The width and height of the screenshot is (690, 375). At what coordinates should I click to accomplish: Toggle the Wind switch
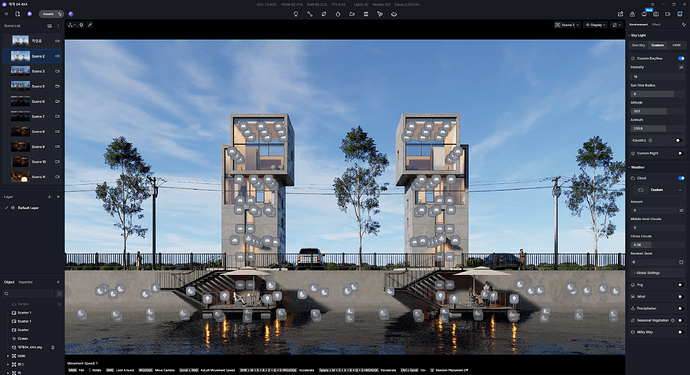click(x=681, y=297)
